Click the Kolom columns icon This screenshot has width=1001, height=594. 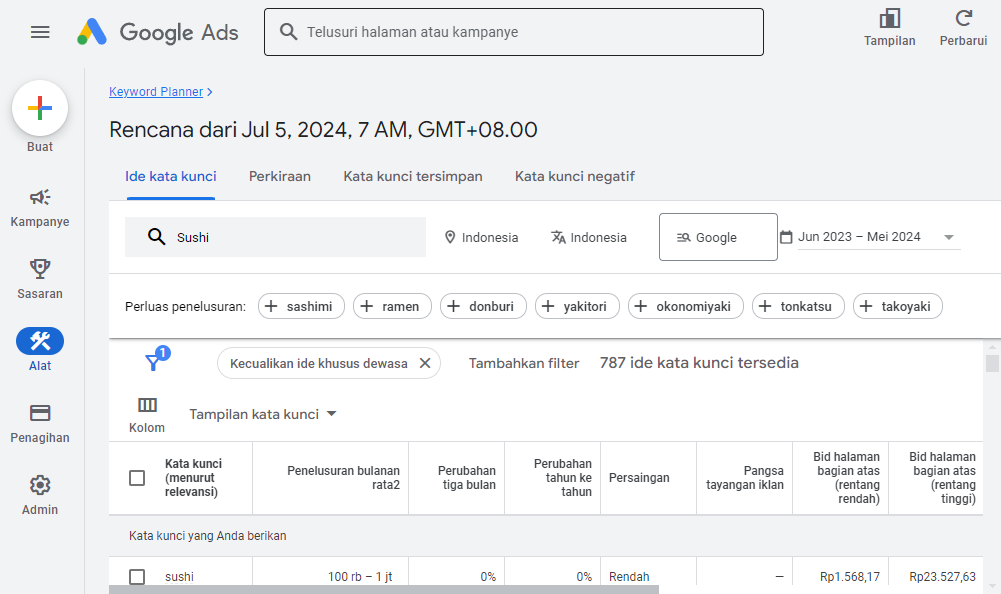pos(147,405)
